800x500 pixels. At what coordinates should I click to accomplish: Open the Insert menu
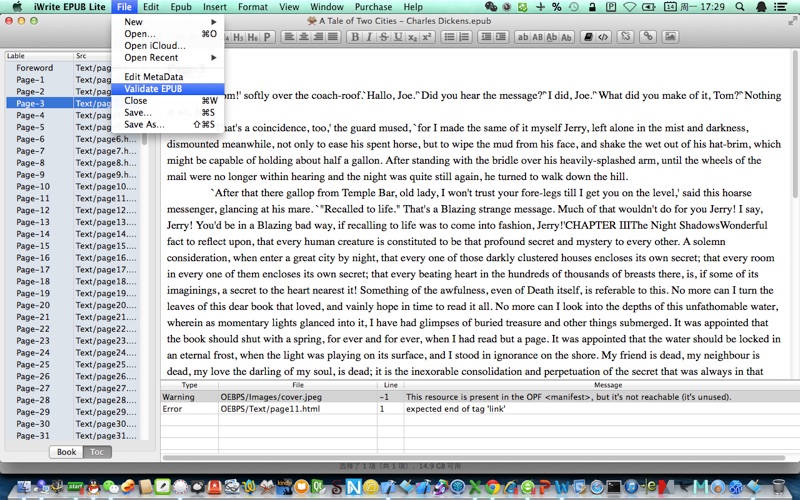215,7
